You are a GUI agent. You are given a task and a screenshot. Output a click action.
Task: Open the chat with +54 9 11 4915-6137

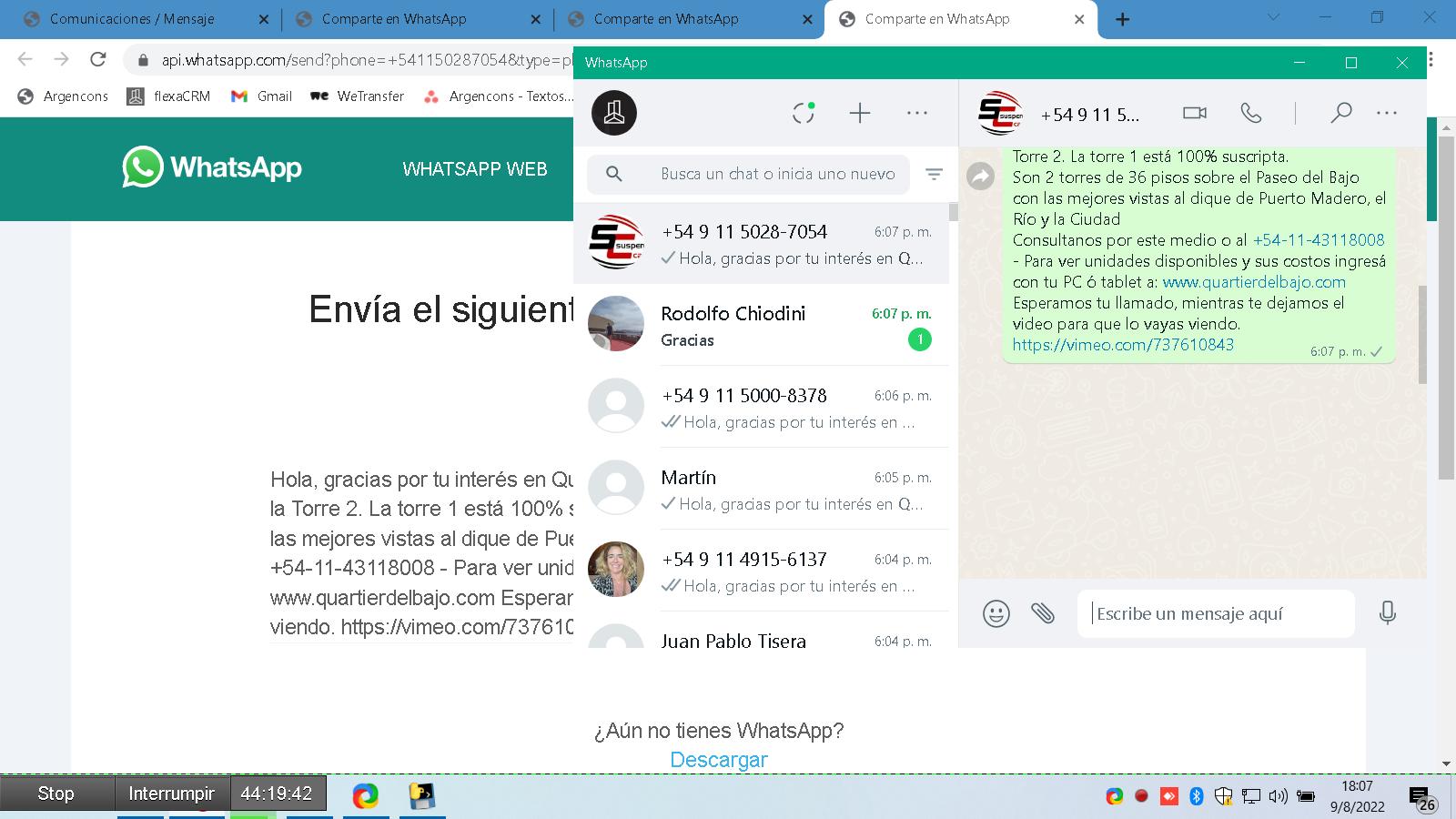coord(761,571)
